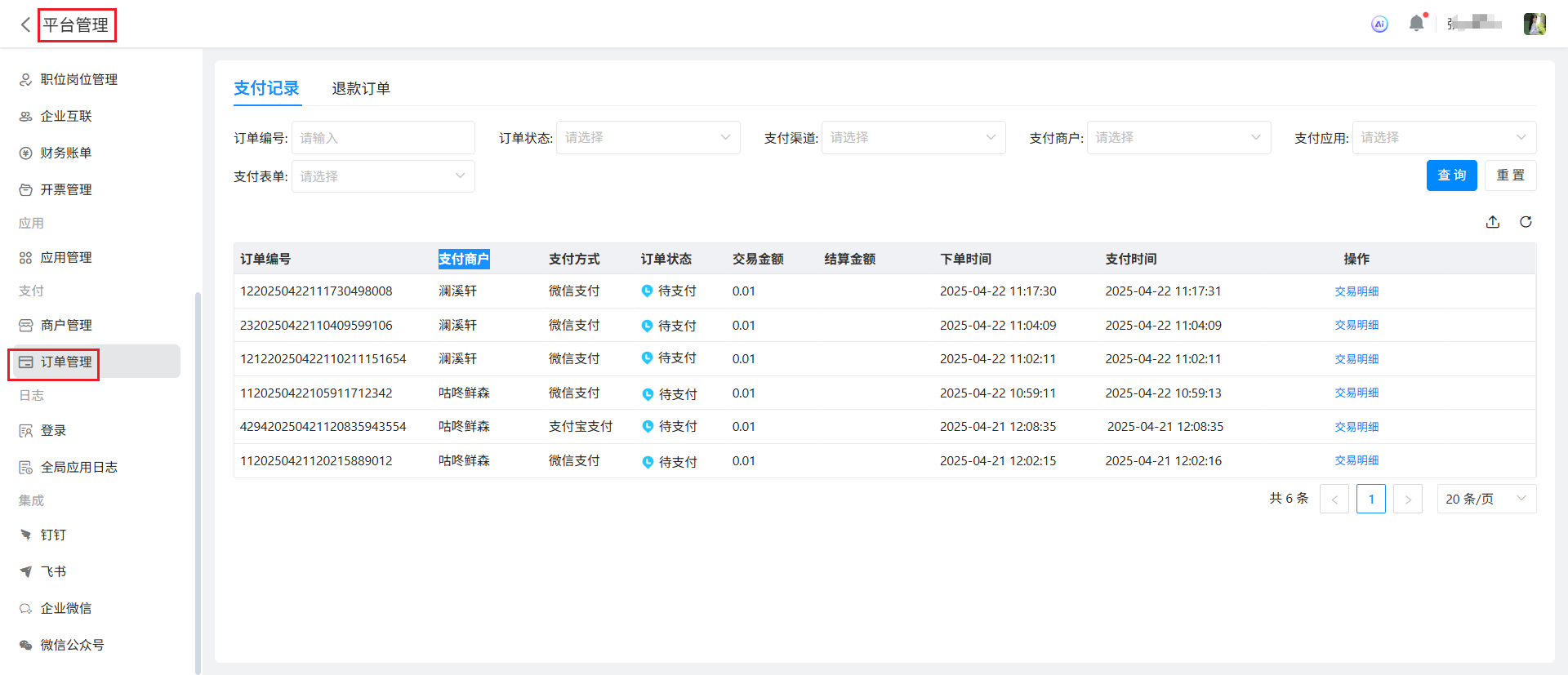Open 交易明细 for order 122025042211730498008

tap(1356, 291)
